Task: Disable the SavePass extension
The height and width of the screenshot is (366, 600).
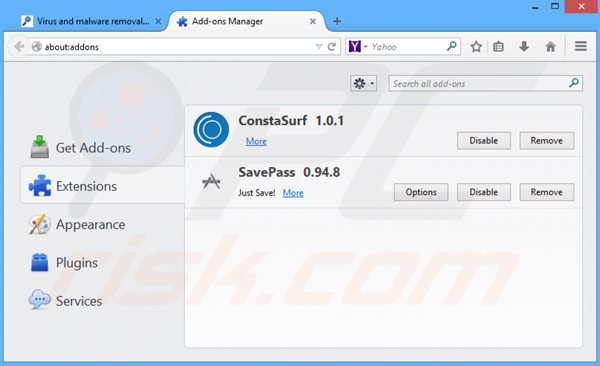Action: (x=484, y=192)
